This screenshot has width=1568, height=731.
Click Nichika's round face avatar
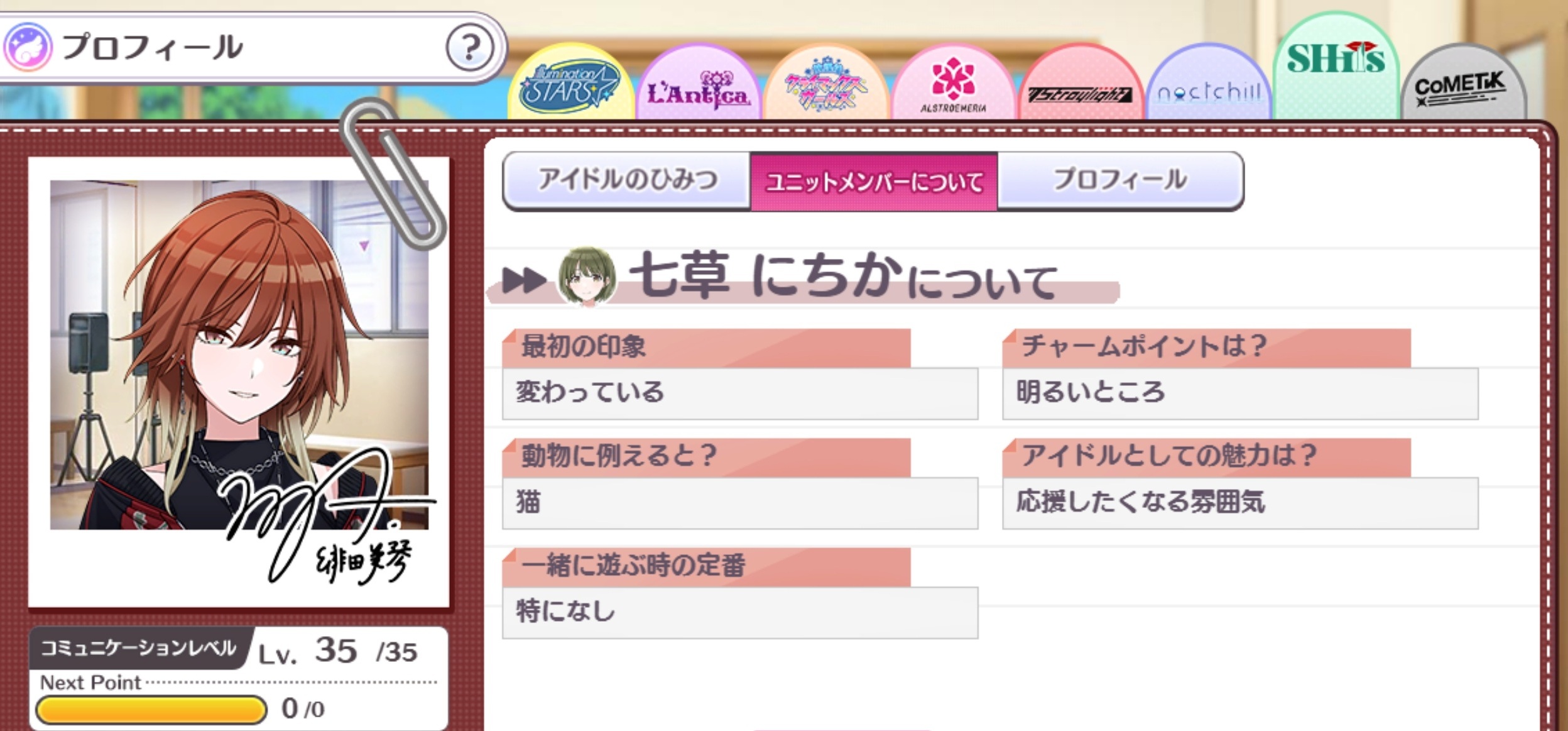click(x=587, y=277)
